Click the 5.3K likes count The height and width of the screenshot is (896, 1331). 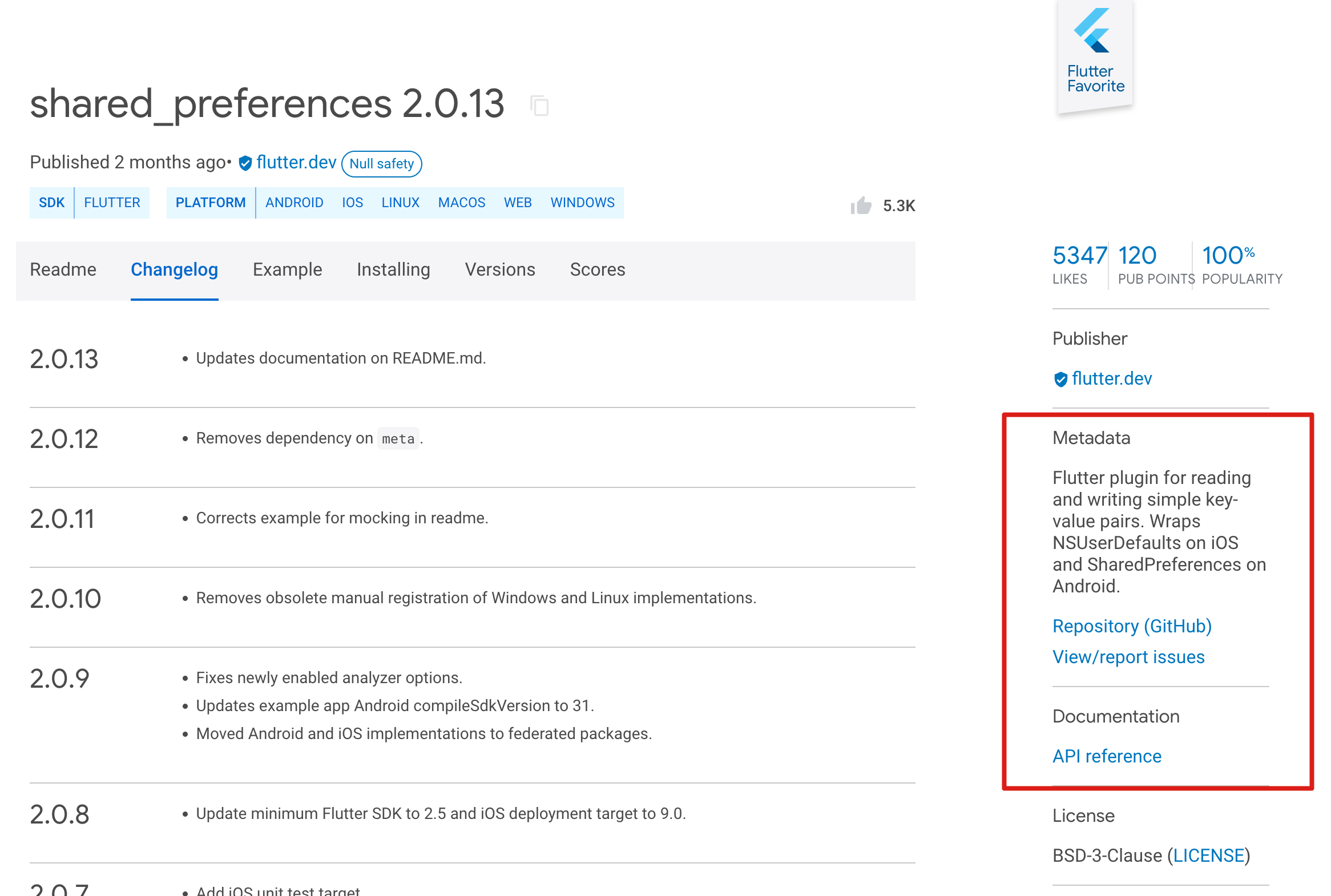pyautogui.click(x=899, y=205)
